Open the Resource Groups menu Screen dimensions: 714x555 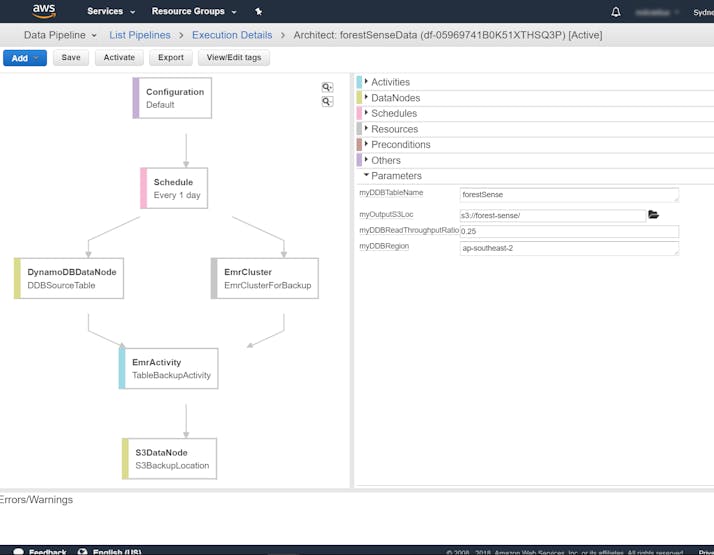pos(194,11)
